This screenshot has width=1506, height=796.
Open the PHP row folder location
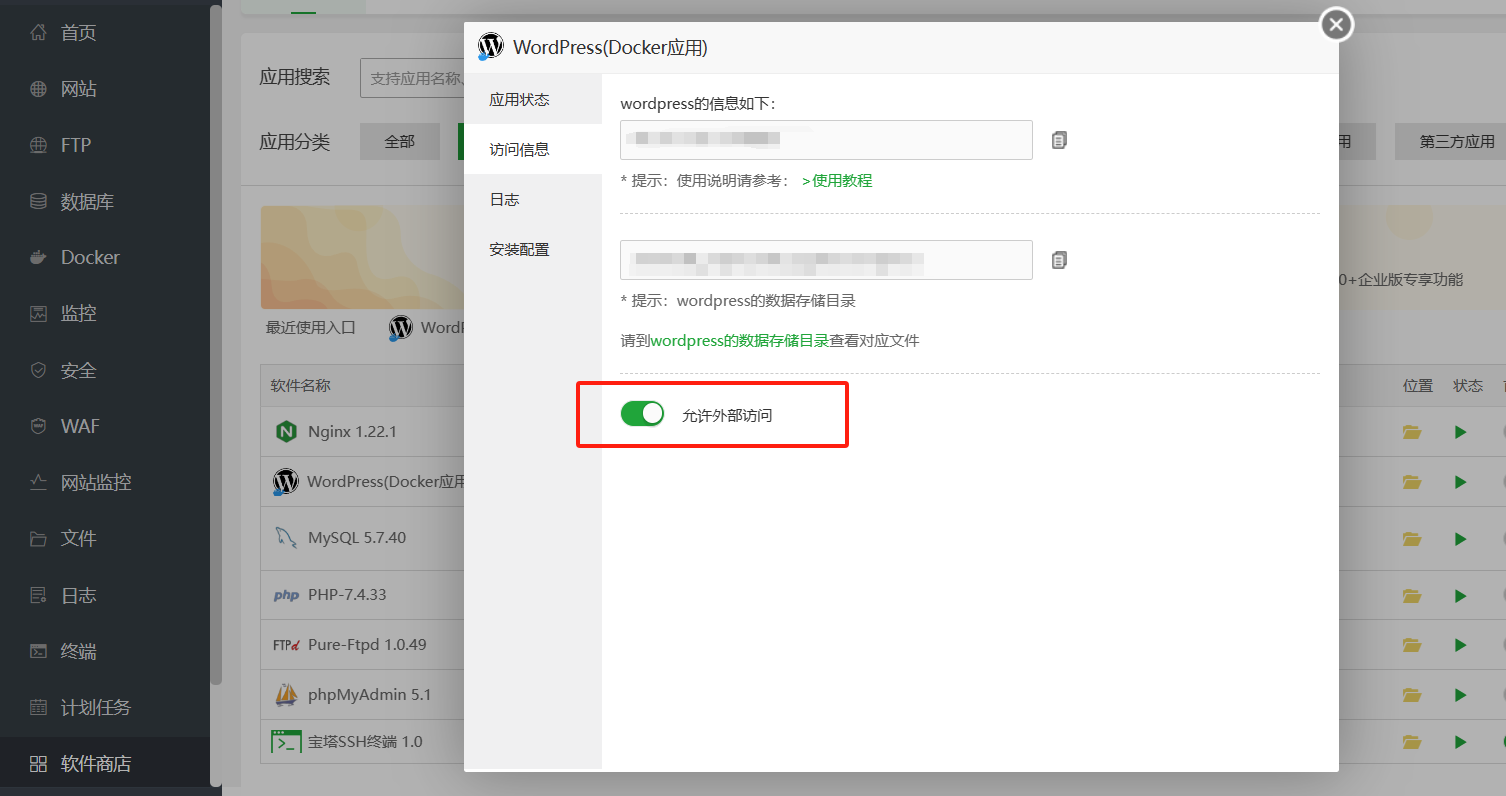tap(1412, 596)
